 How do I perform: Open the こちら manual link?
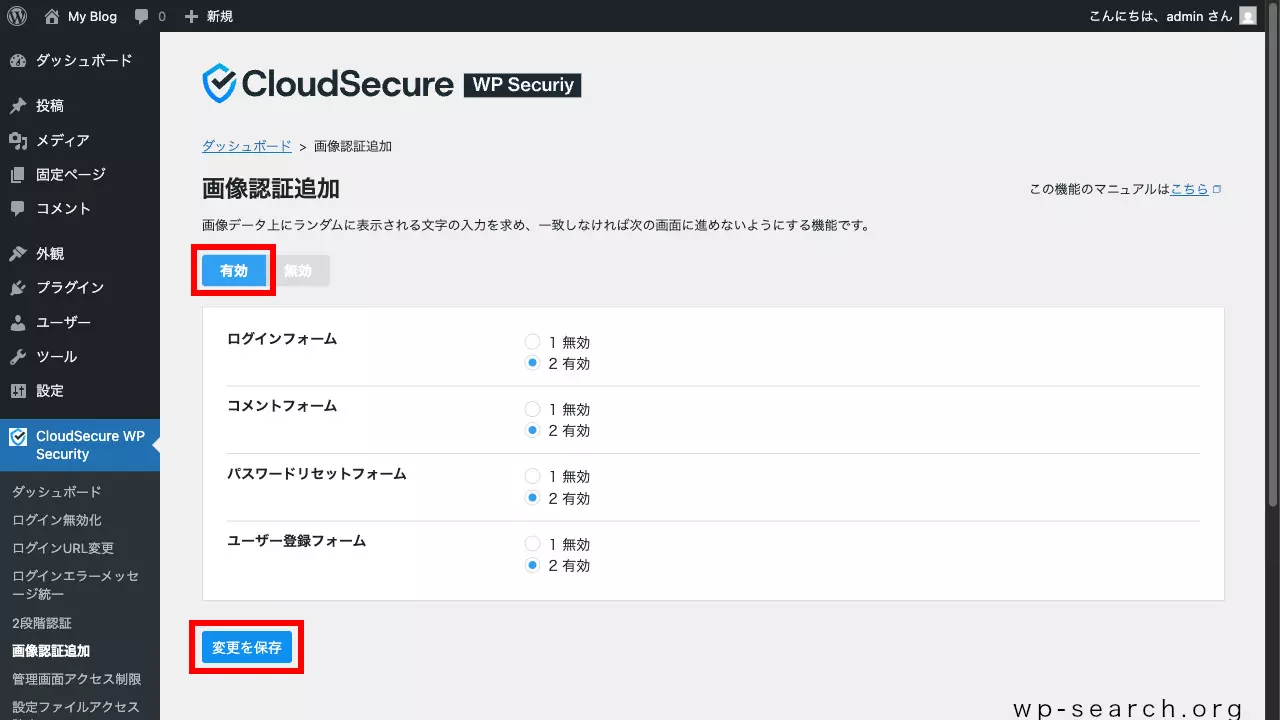[x=1189, y=188]
